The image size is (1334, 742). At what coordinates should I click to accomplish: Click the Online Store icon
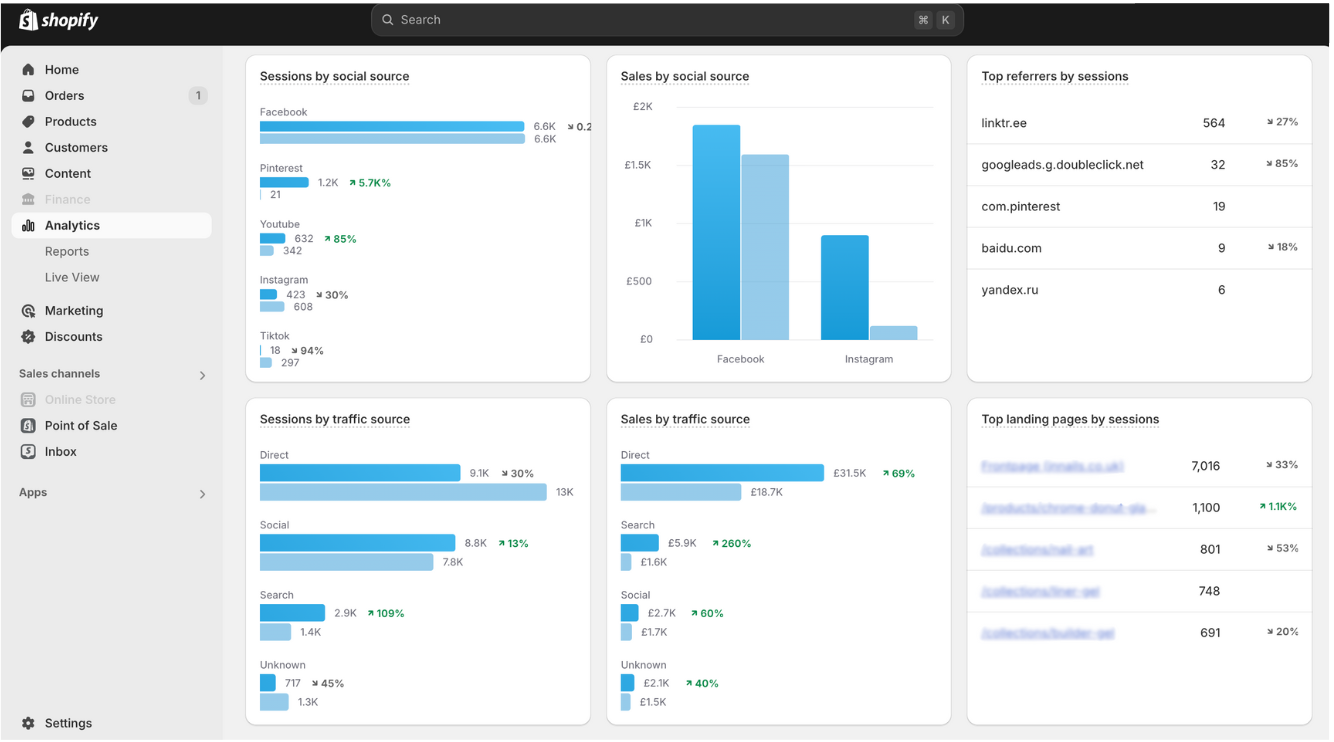point(28,400)
